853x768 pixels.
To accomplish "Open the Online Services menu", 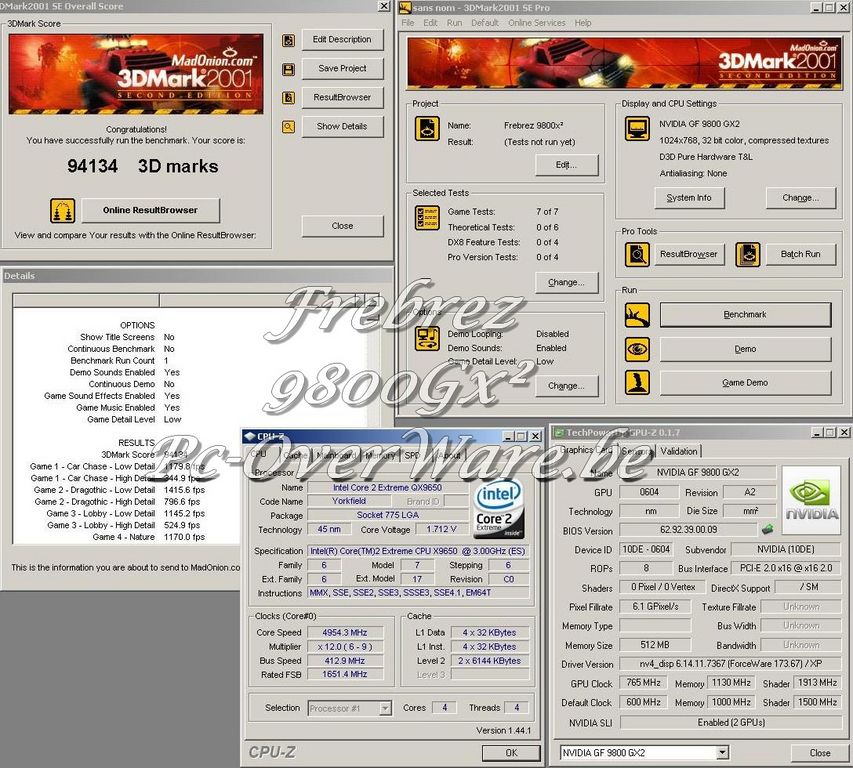I will pos(536,23).
